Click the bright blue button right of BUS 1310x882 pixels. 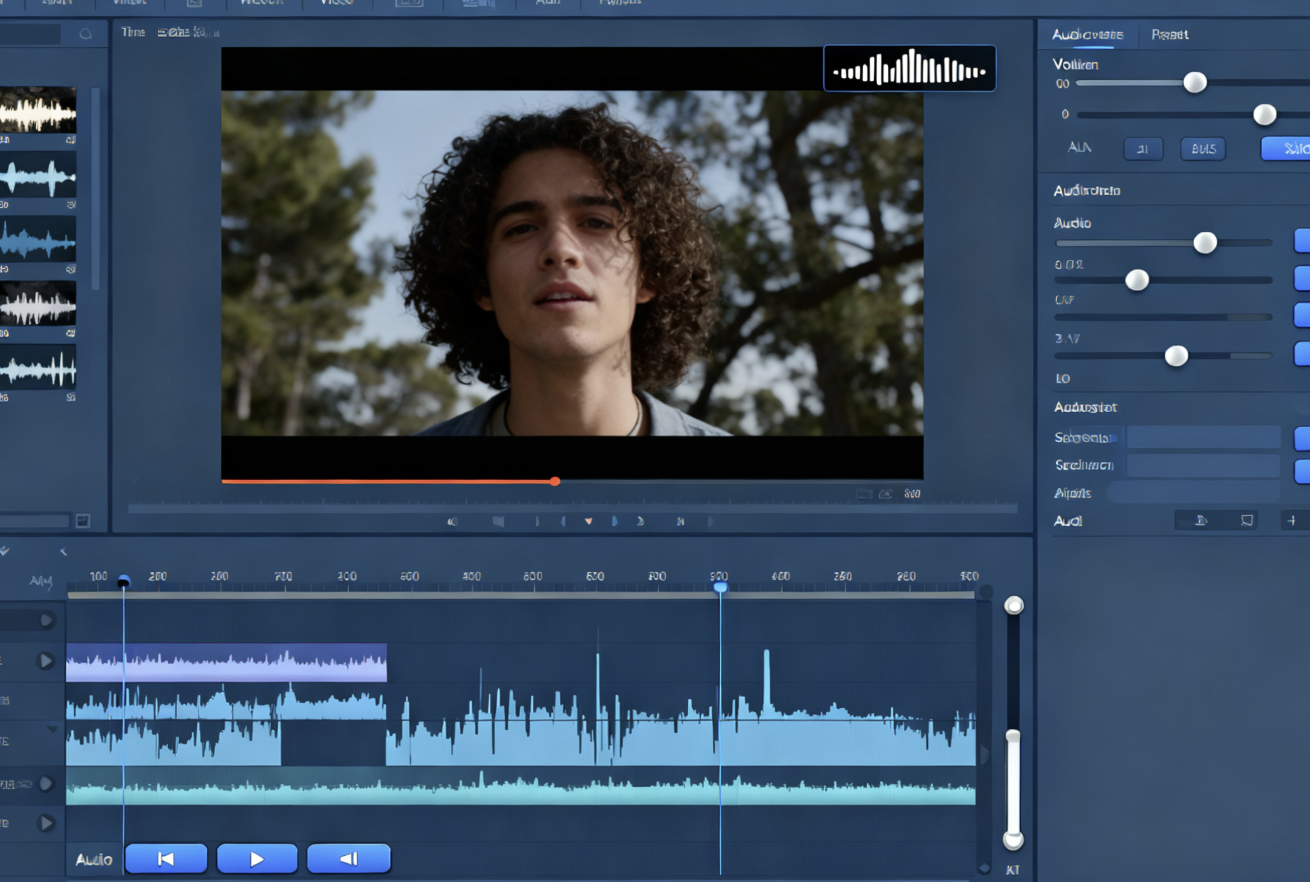[1287, 149]
